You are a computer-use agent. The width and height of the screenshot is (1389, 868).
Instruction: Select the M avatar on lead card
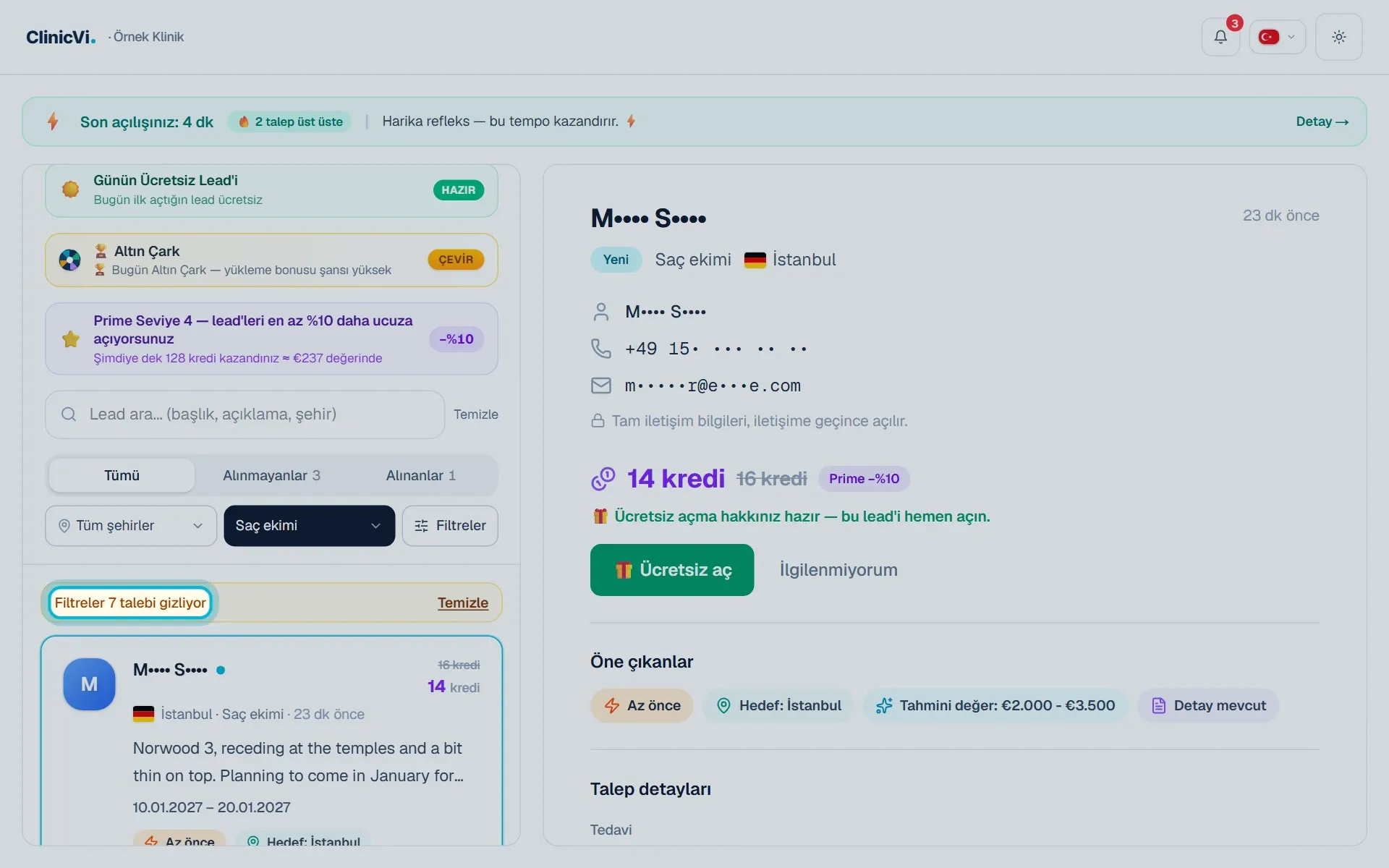[x=89, y=684]
